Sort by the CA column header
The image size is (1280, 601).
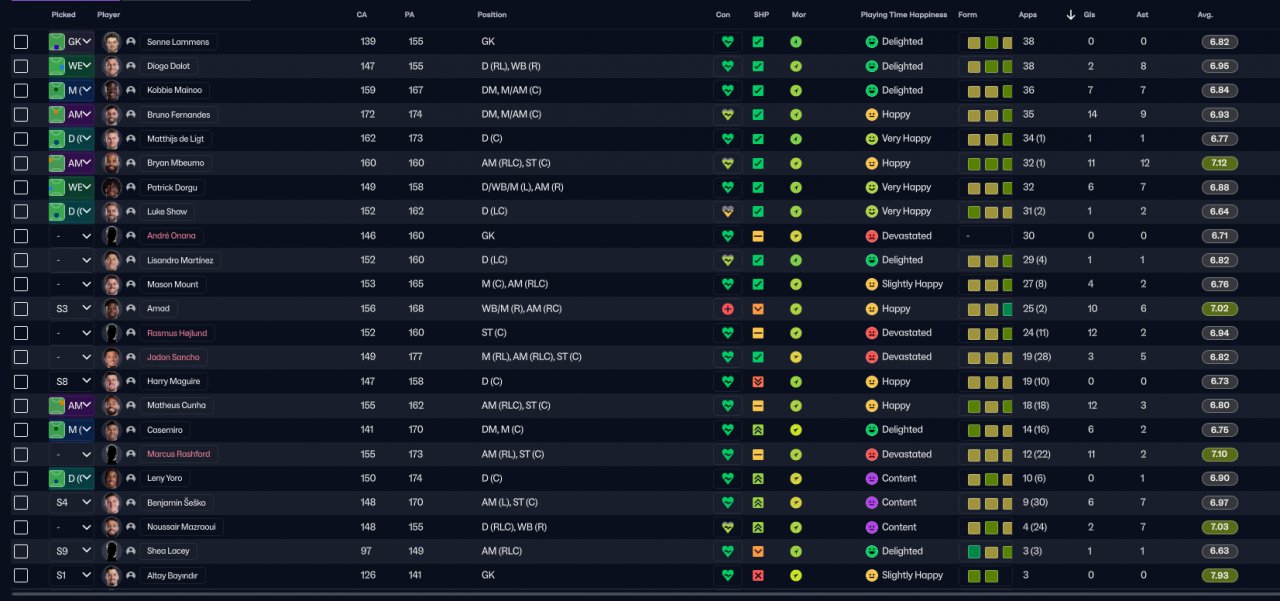tap(361, 15)
